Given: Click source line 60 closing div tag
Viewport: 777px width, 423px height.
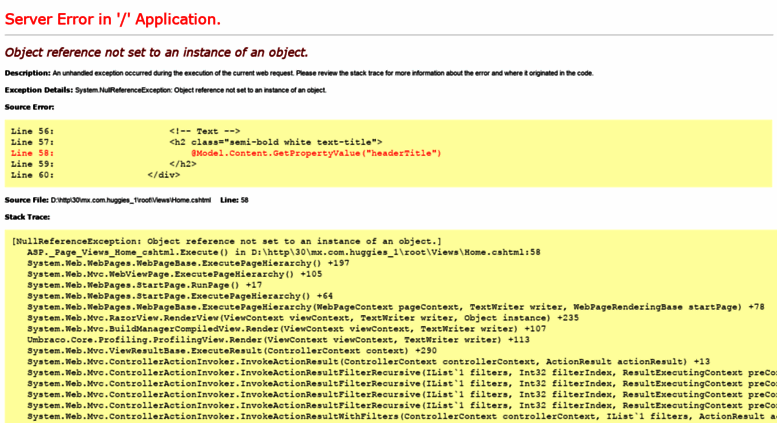Looking at the screenshot, I should (x=95, y=175).
